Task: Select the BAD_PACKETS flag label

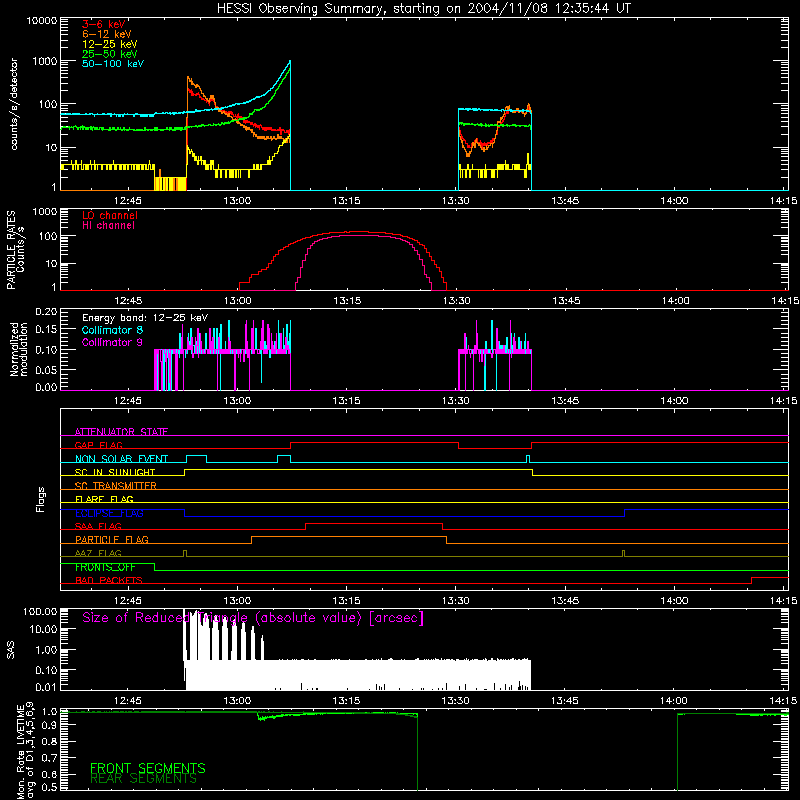Action: 109,580
